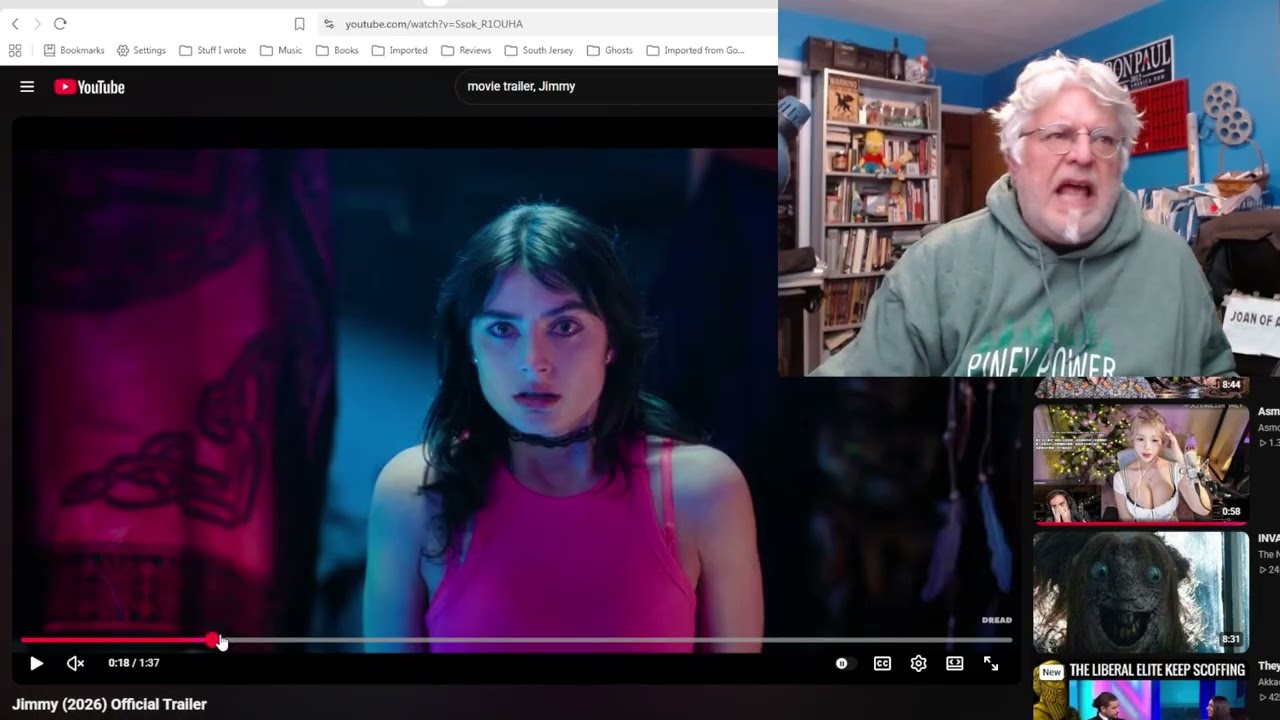Click the browser back arrow

coord(15,24)
